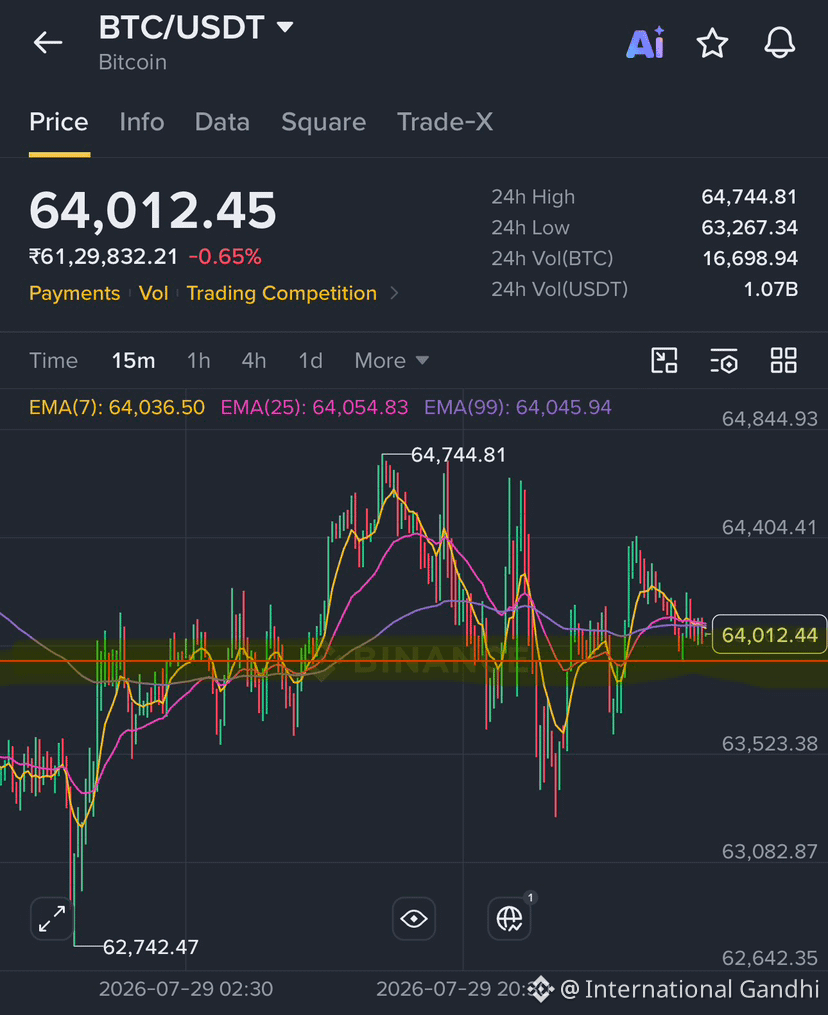Expand the More intervals dropdown
The image size is (828, 1015).
tap(392, 361)
